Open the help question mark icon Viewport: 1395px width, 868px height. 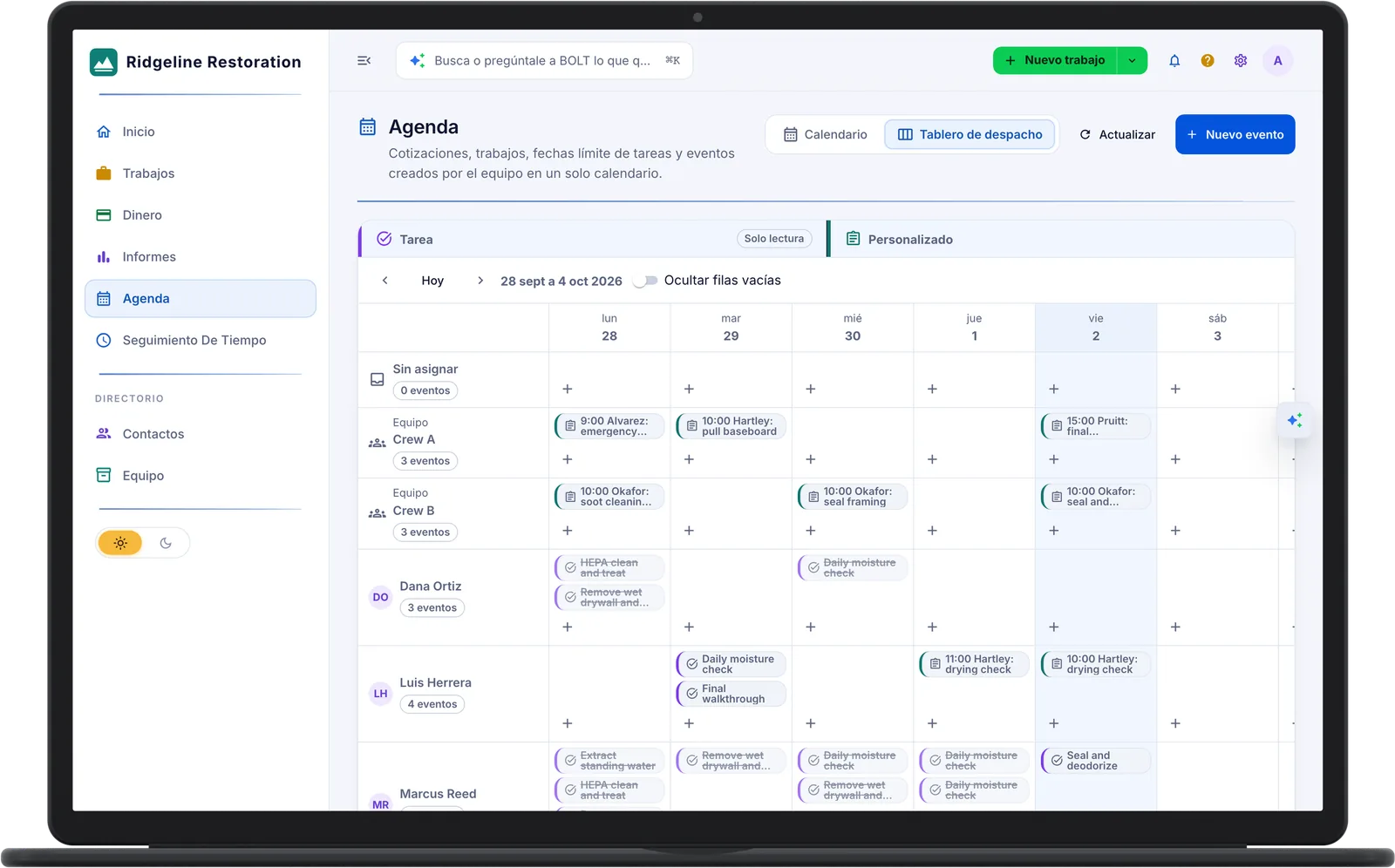tap(1208, 61)
